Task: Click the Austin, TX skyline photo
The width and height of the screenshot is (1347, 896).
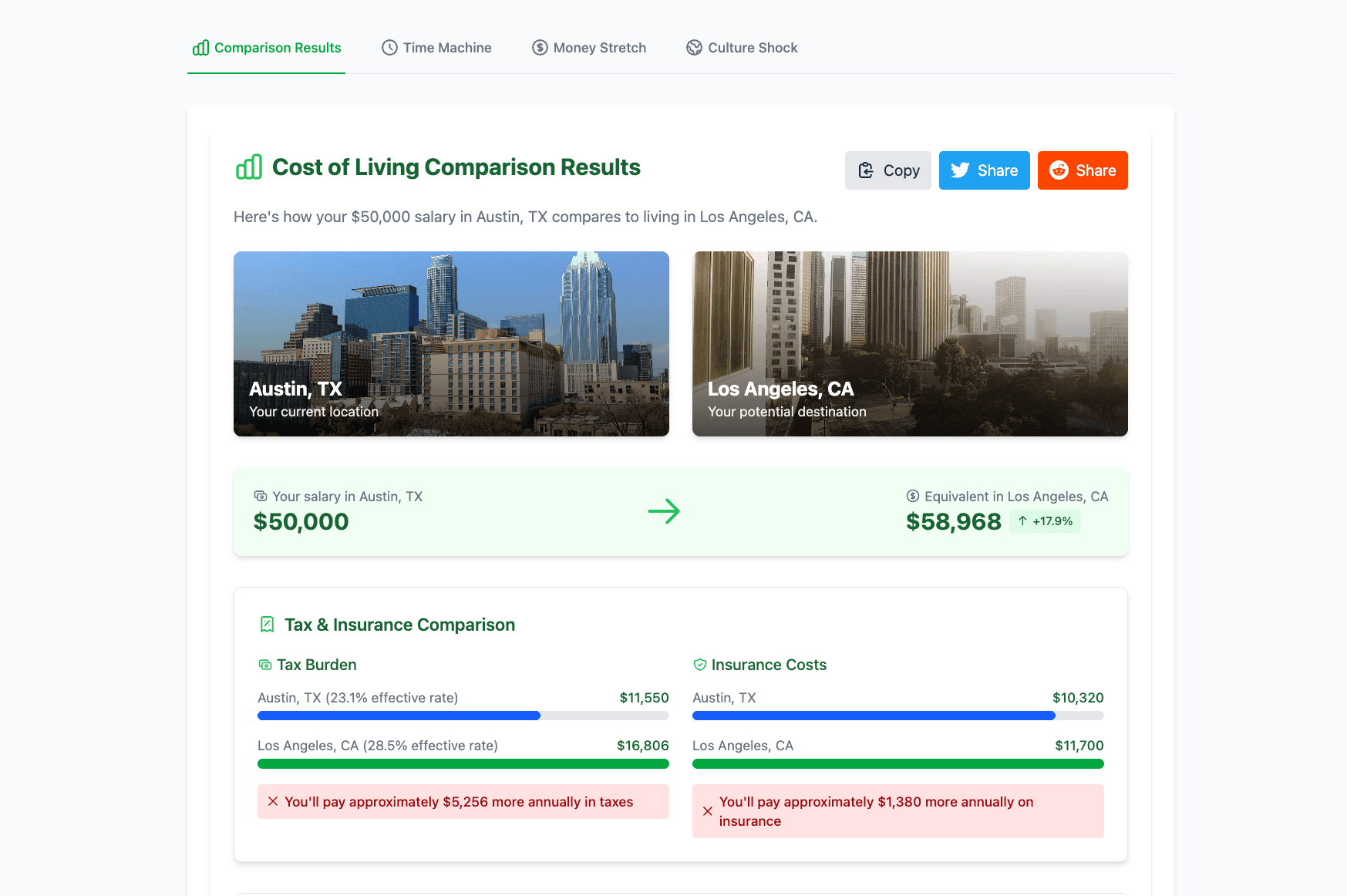Action: pyautogui.click(x=451, y=344)
